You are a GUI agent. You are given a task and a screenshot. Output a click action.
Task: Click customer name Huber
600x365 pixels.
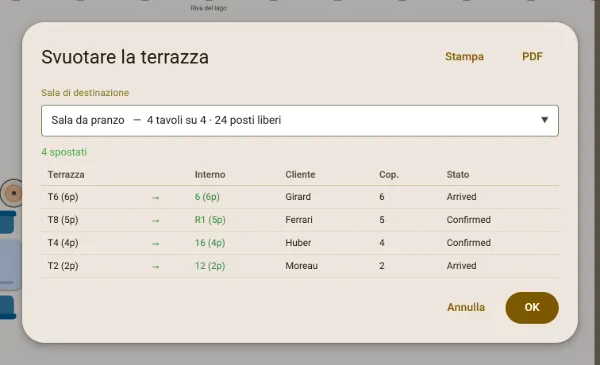click(298, 243)
